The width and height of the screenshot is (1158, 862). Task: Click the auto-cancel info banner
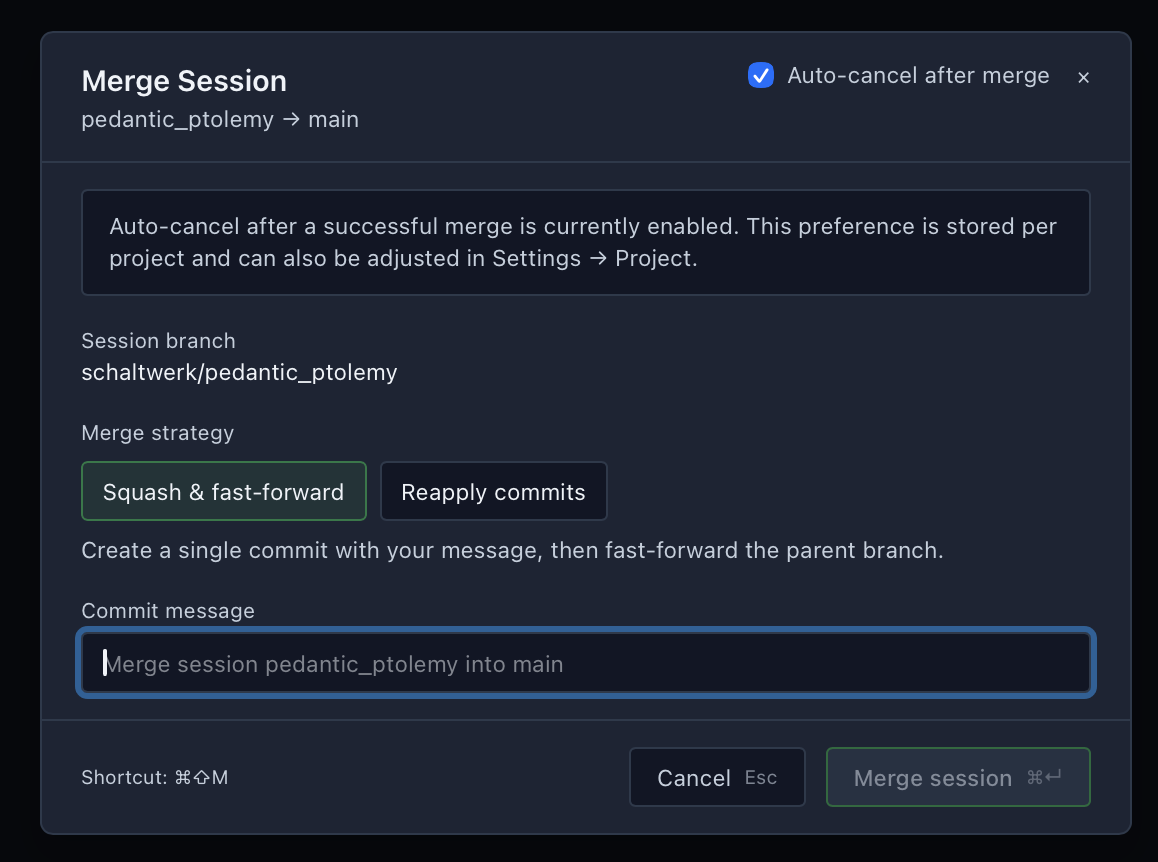[x=585, y=242]
